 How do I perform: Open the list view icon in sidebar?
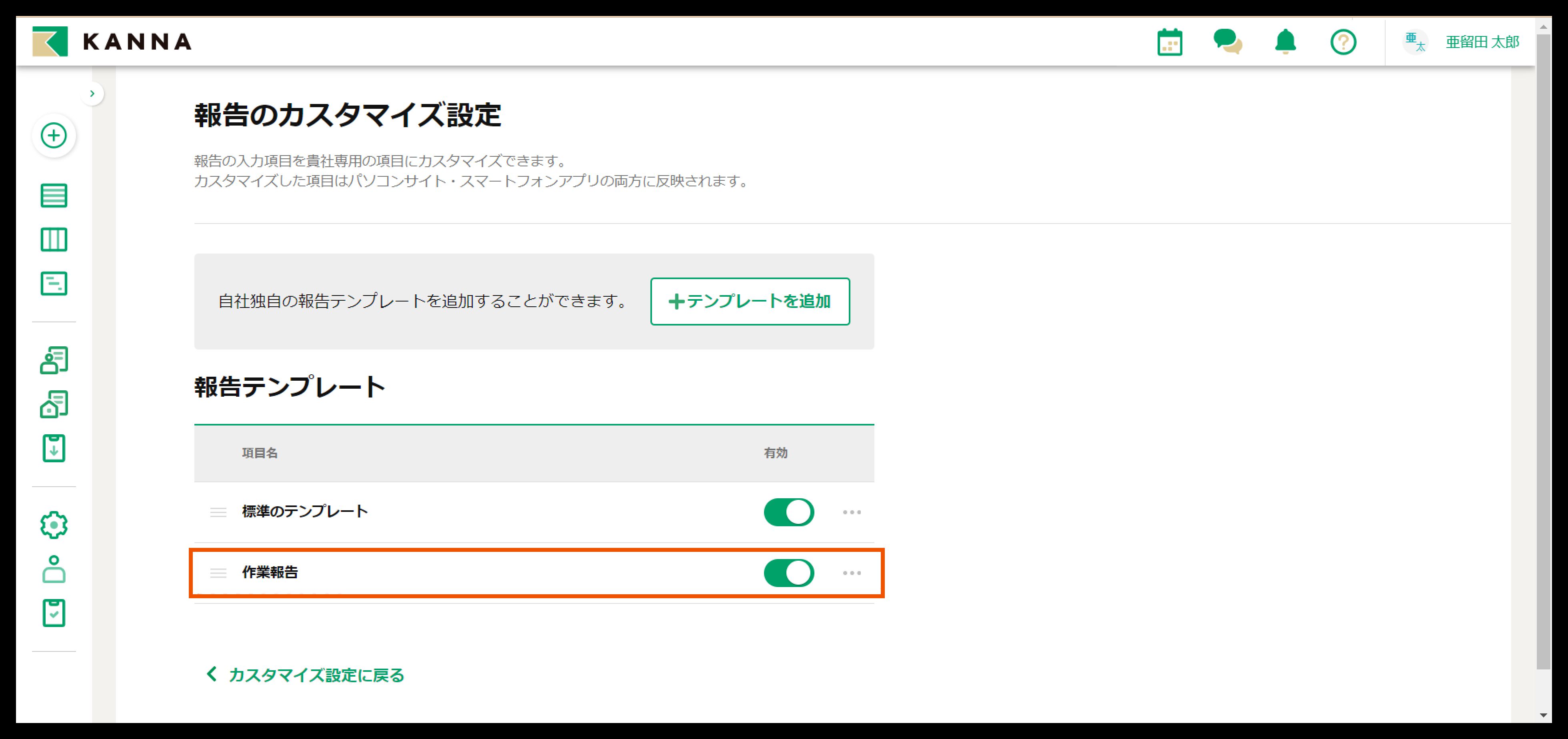(x=54, y=196)
